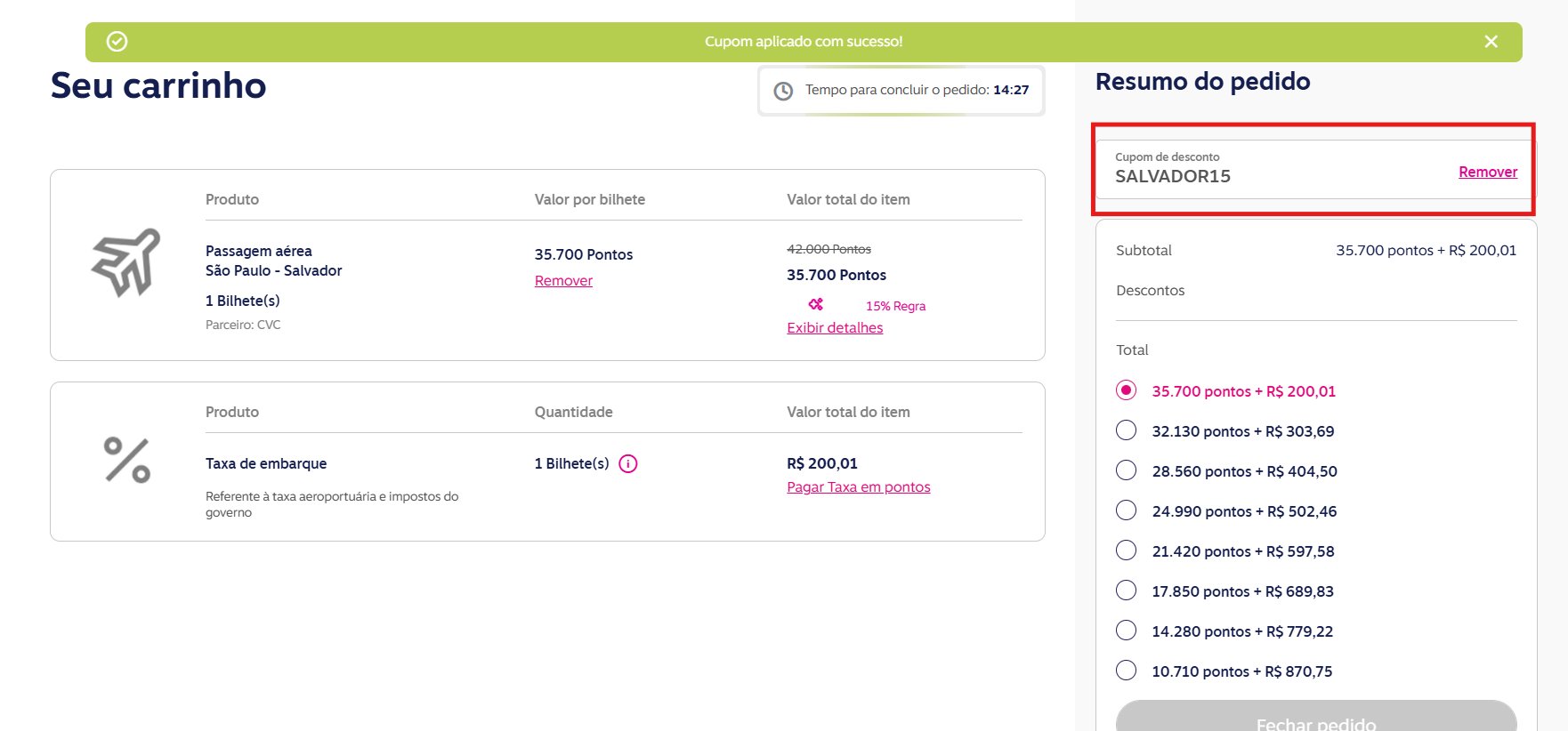Click the 35.700 Pontos per-ticket value
1568x731 pixels.
click(584, 254)
